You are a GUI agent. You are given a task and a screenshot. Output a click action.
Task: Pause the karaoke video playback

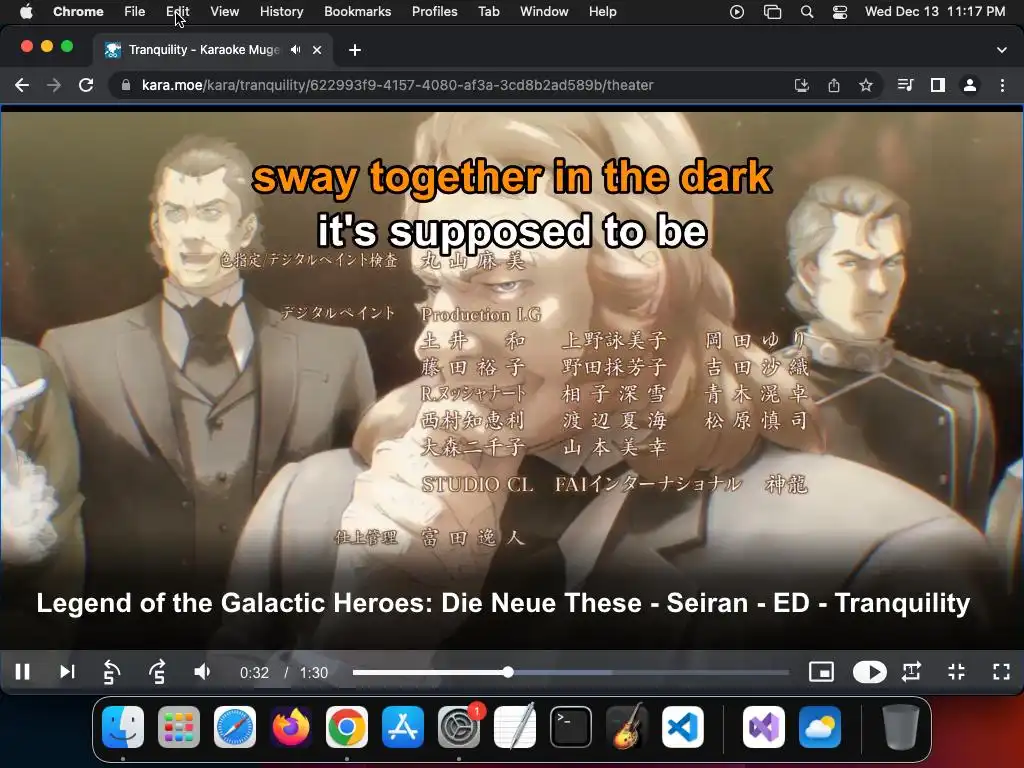[x=23, y=672]
